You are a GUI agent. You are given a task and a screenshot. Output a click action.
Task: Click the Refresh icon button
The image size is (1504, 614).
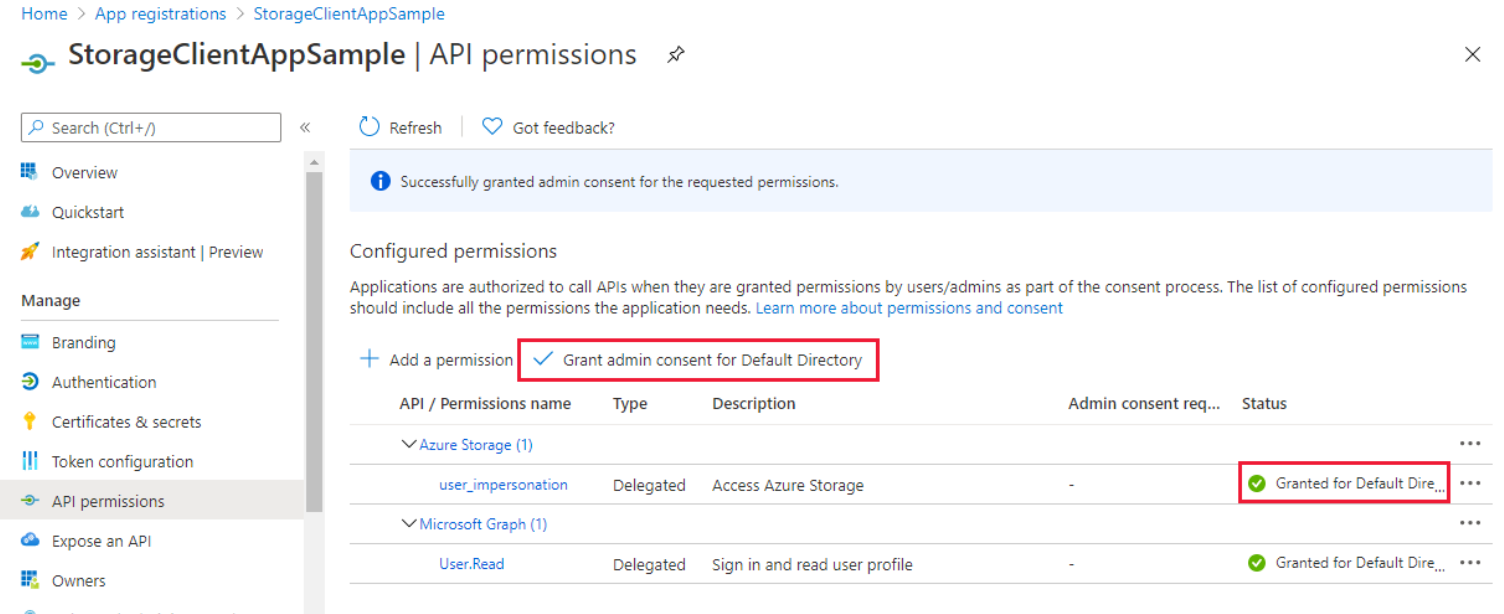point(370,127)
